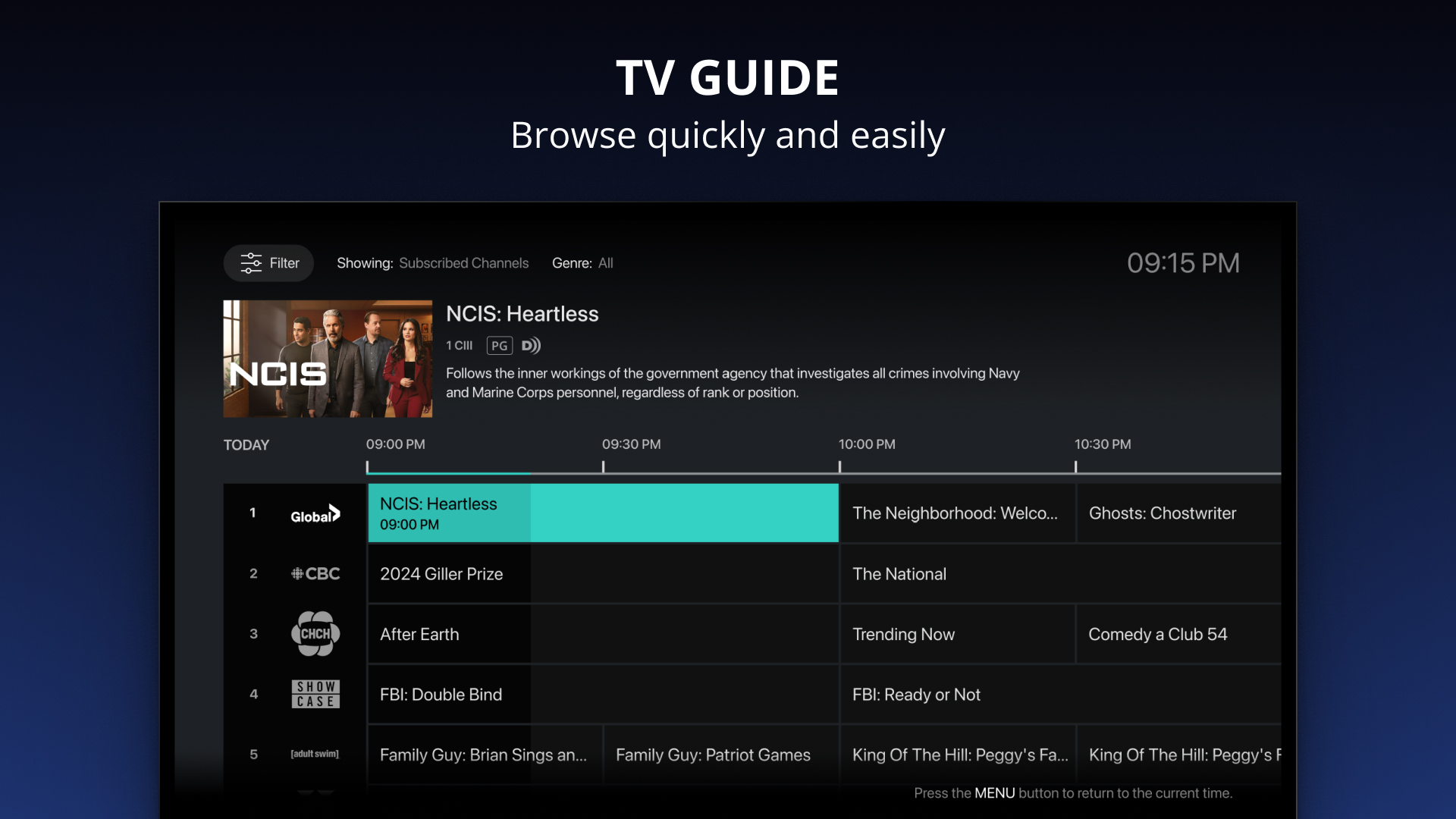This screenshot has height=819, width=1456.
Task: Click channel number 1
Action: click(253, 513)
